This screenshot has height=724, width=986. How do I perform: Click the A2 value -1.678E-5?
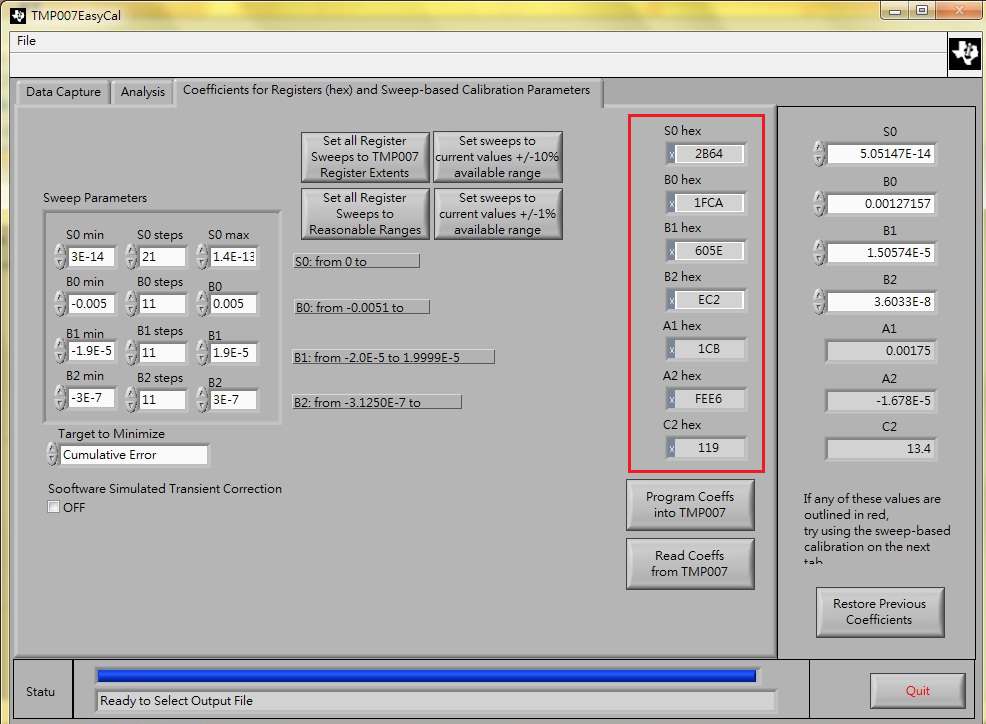(881, 401)
